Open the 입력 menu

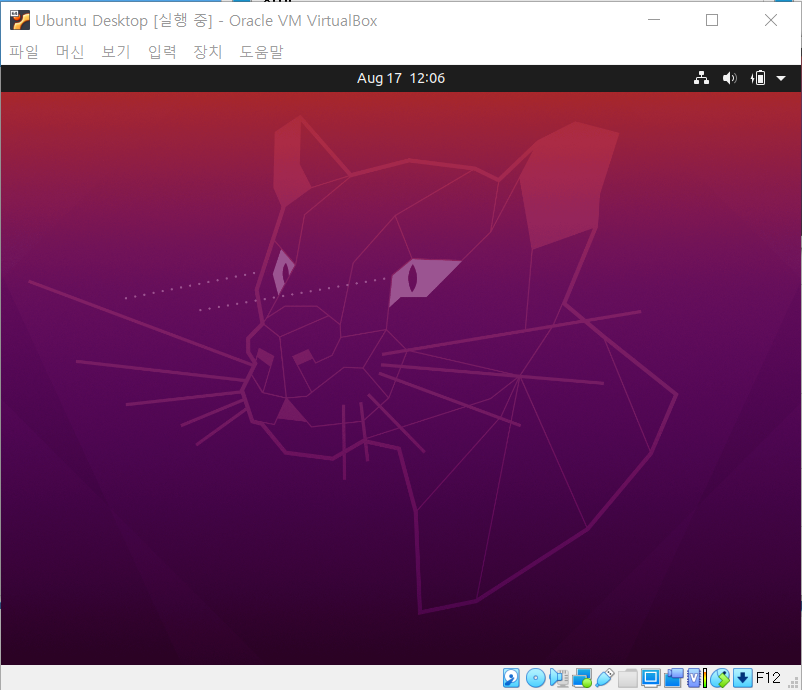(x=162, y=52)
